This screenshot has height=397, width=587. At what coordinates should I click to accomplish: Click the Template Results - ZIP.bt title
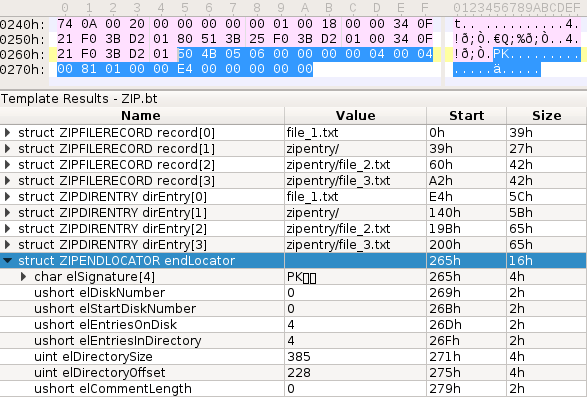pos(79,99)
